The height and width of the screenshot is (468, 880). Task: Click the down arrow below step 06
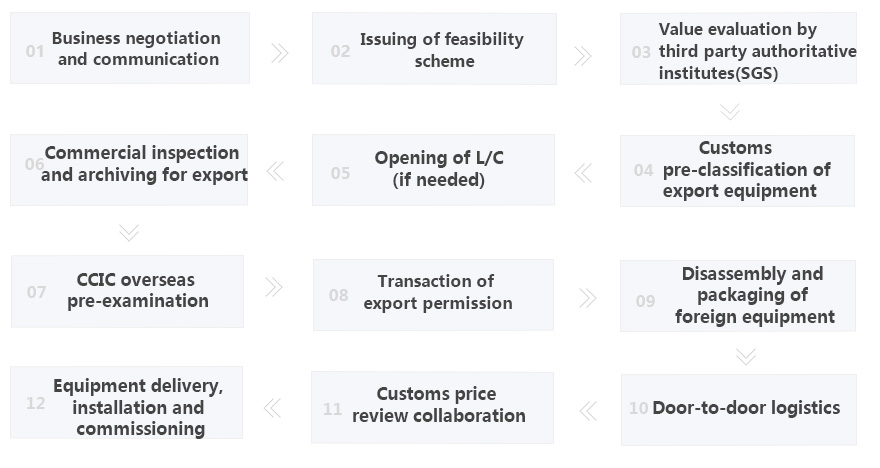(128, 232)
